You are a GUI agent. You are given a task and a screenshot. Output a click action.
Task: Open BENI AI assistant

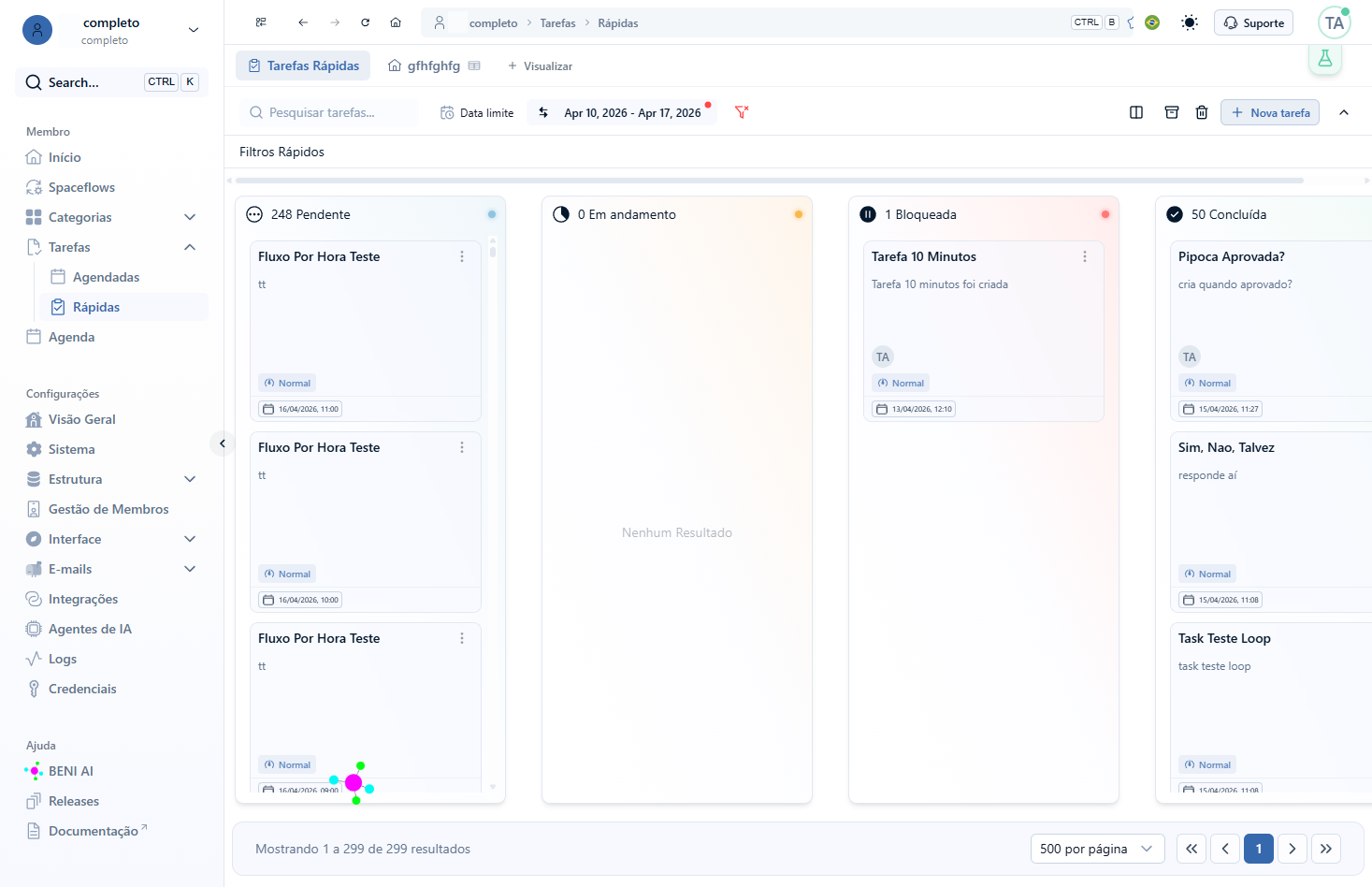click(71, 771)
